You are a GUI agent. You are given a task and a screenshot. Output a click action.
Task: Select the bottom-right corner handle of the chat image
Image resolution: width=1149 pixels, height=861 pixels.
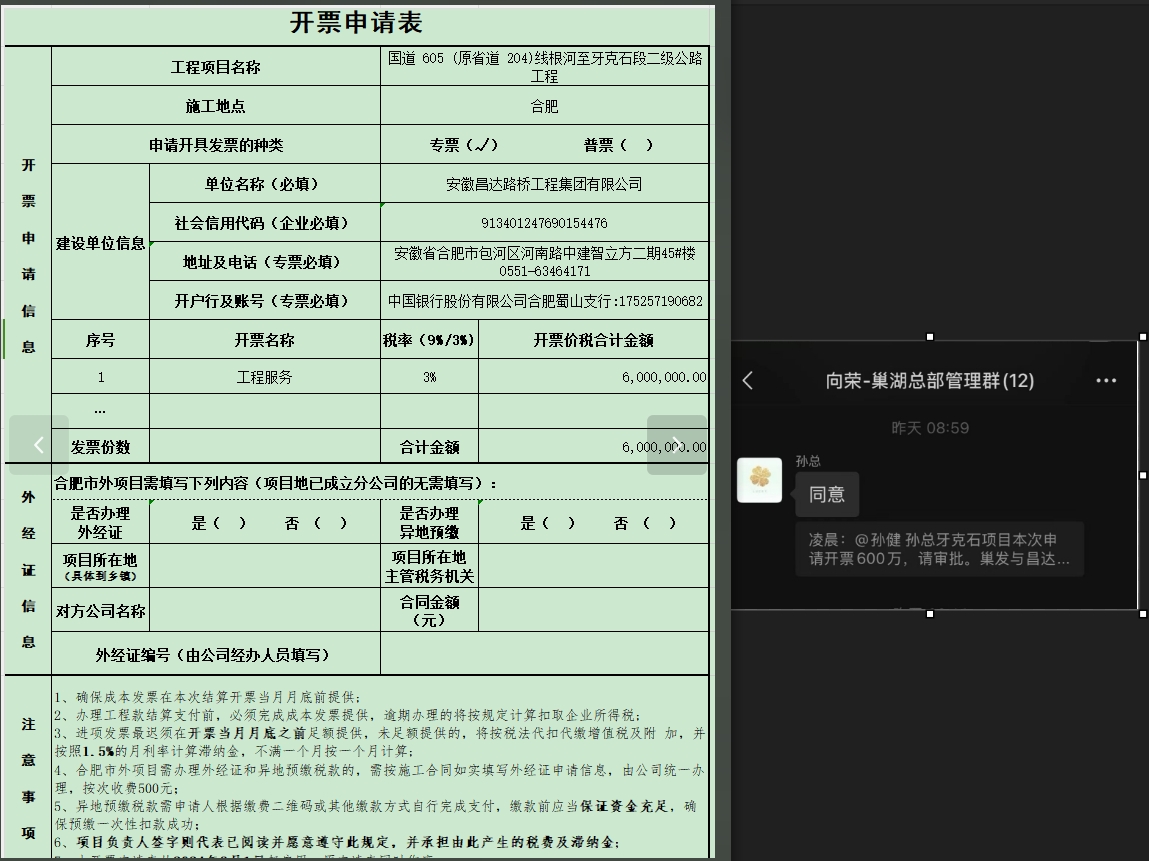coord(1143,613)
